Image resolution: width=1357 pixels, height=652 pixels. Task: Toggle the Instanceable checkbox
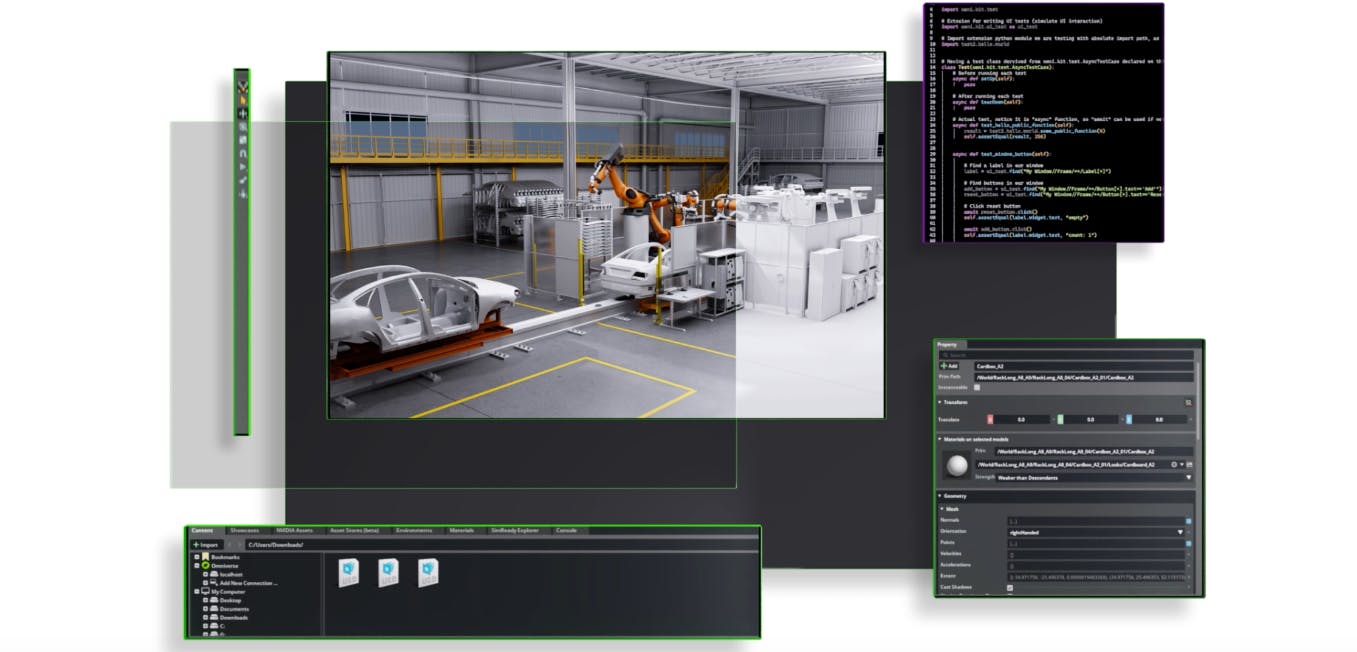[977, 387]
